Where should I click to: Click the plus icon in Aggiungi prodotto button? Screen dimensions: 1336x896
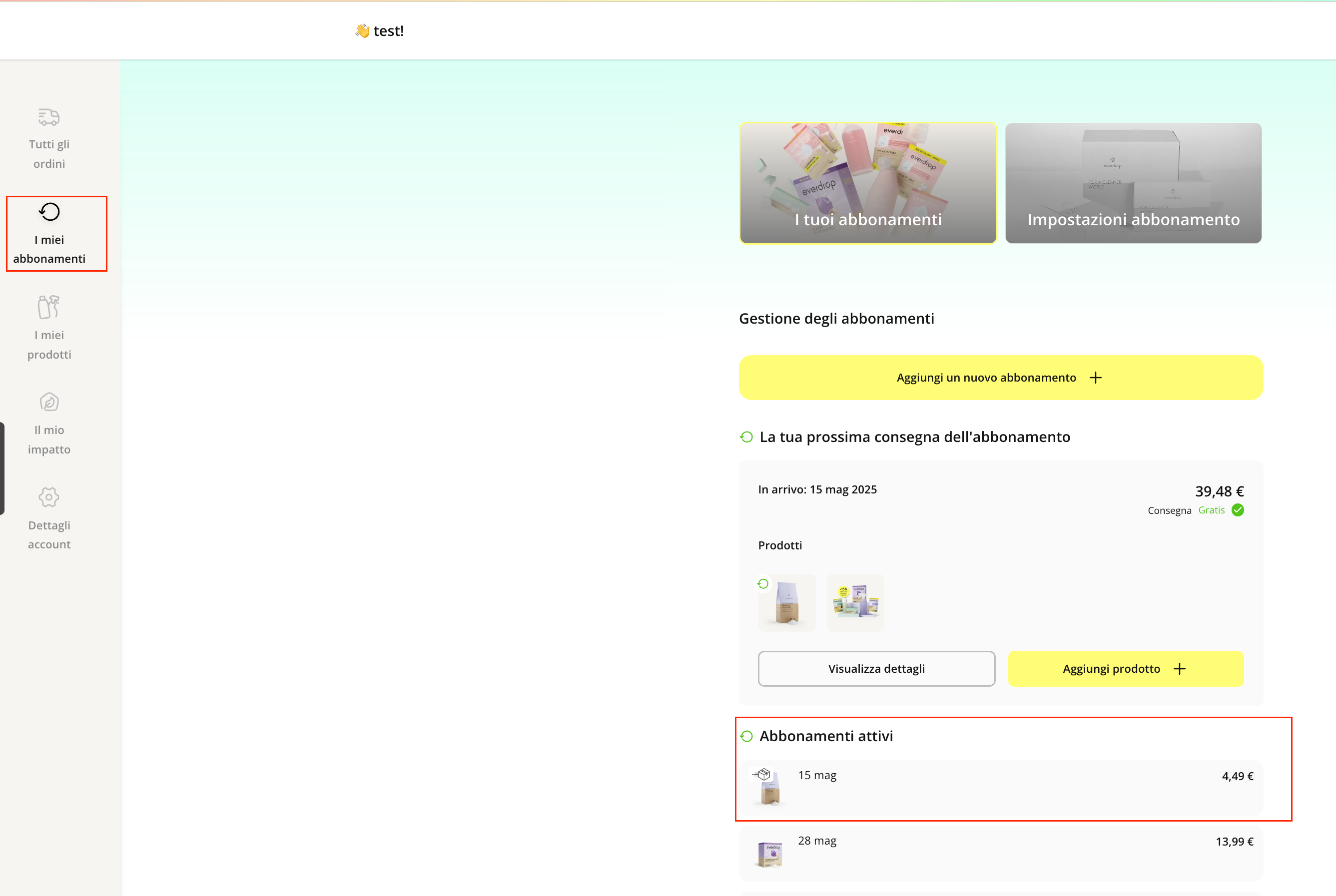click(1179, 669)
